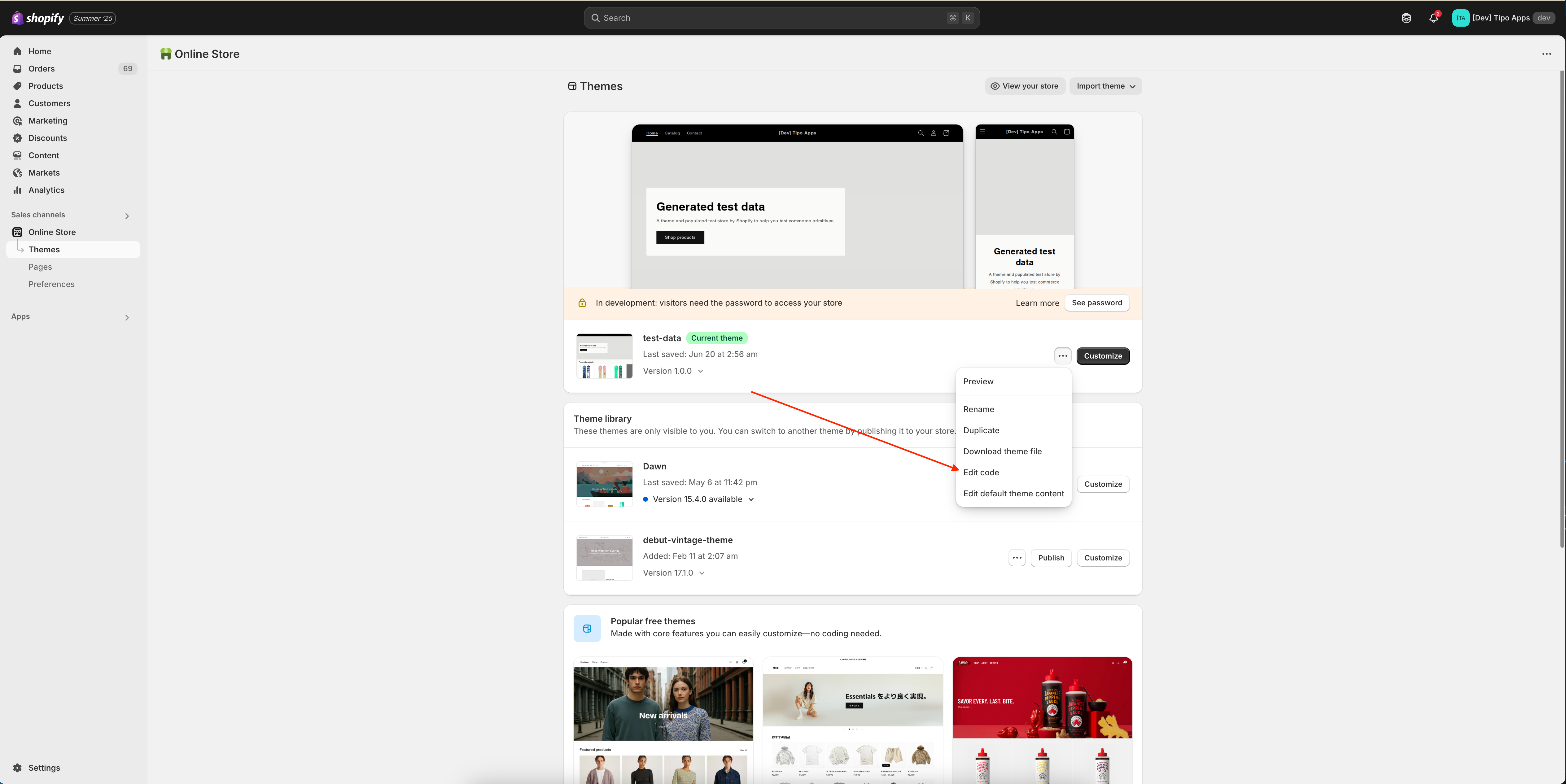
Task: Expand Version 15.4.0 available dropdown for Dawn
Action: coord(751,499)
